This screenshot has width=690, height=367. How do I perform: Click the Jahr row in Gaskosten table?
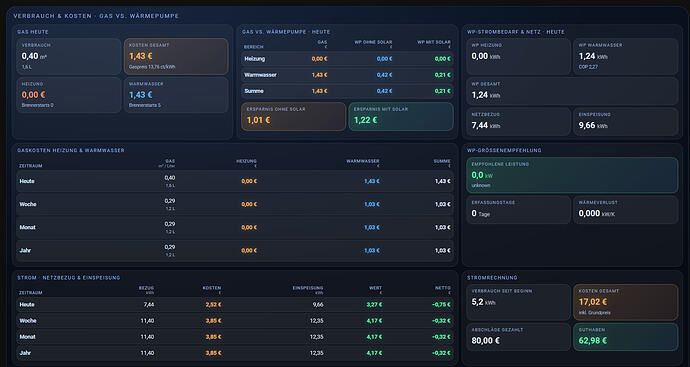tap(235, 250)
